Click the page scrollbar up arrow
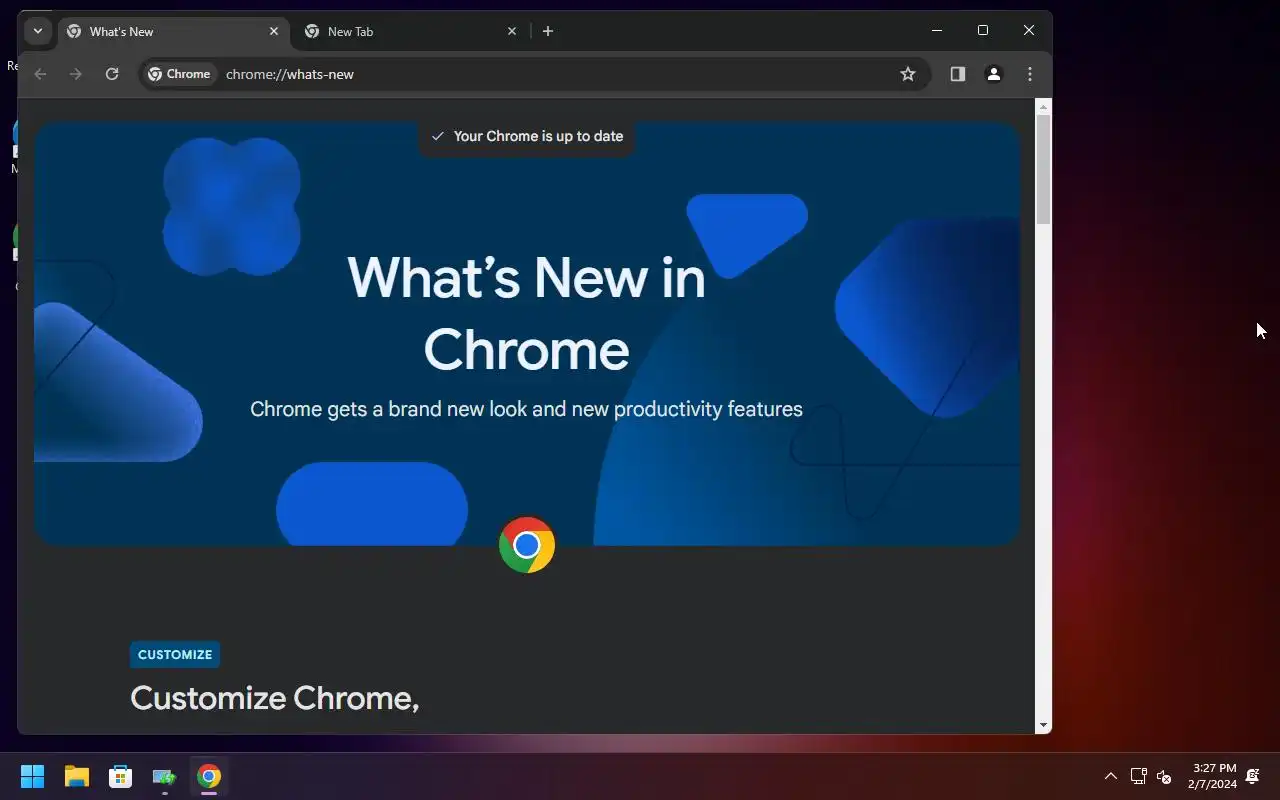The height and width of the screenshot is (800, 1280). (x=1044, y=106)
